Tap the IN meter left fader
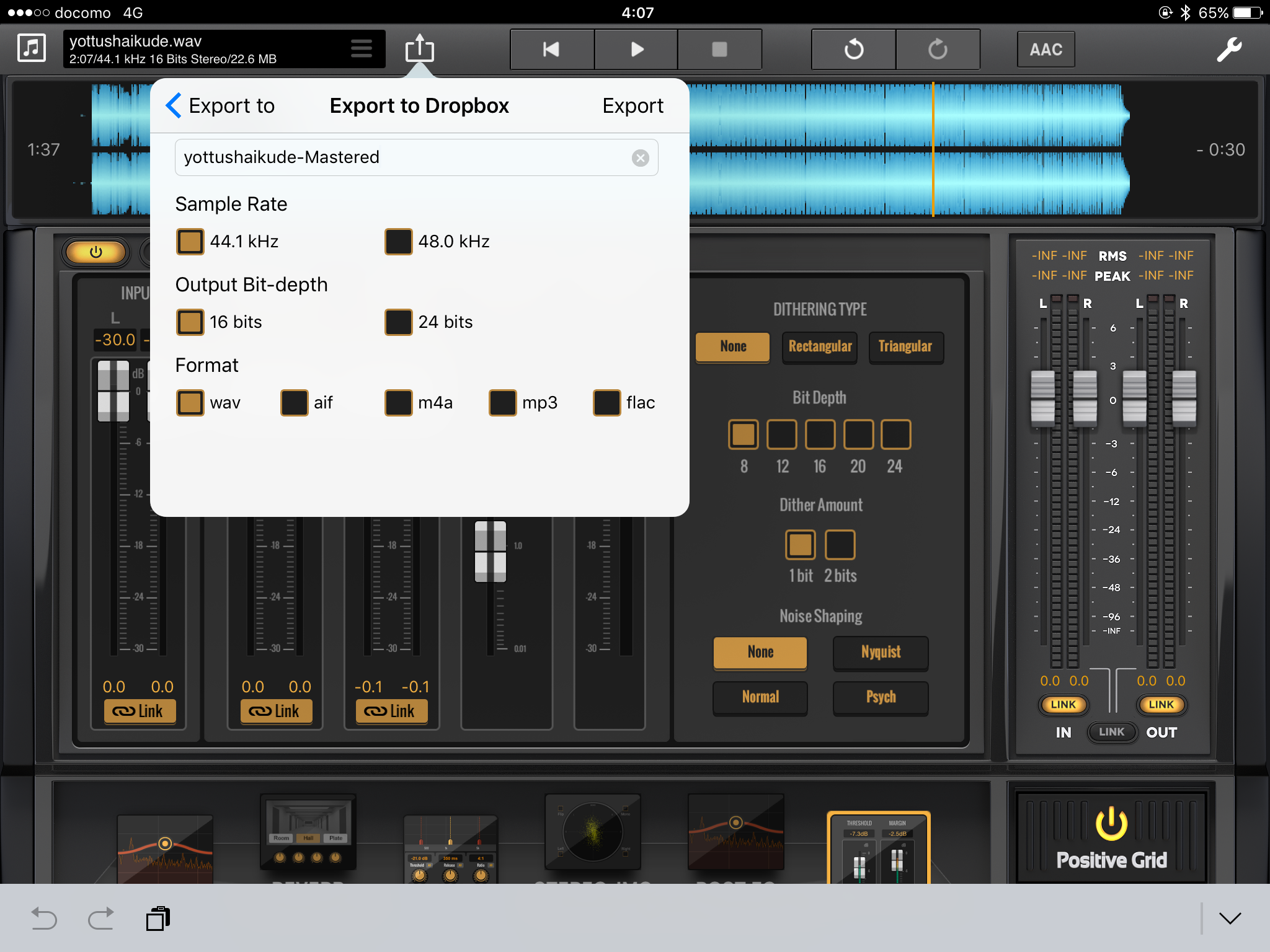Image resolution: width=1270 pixels, height=952 pixels. [x=1042, y=399]
